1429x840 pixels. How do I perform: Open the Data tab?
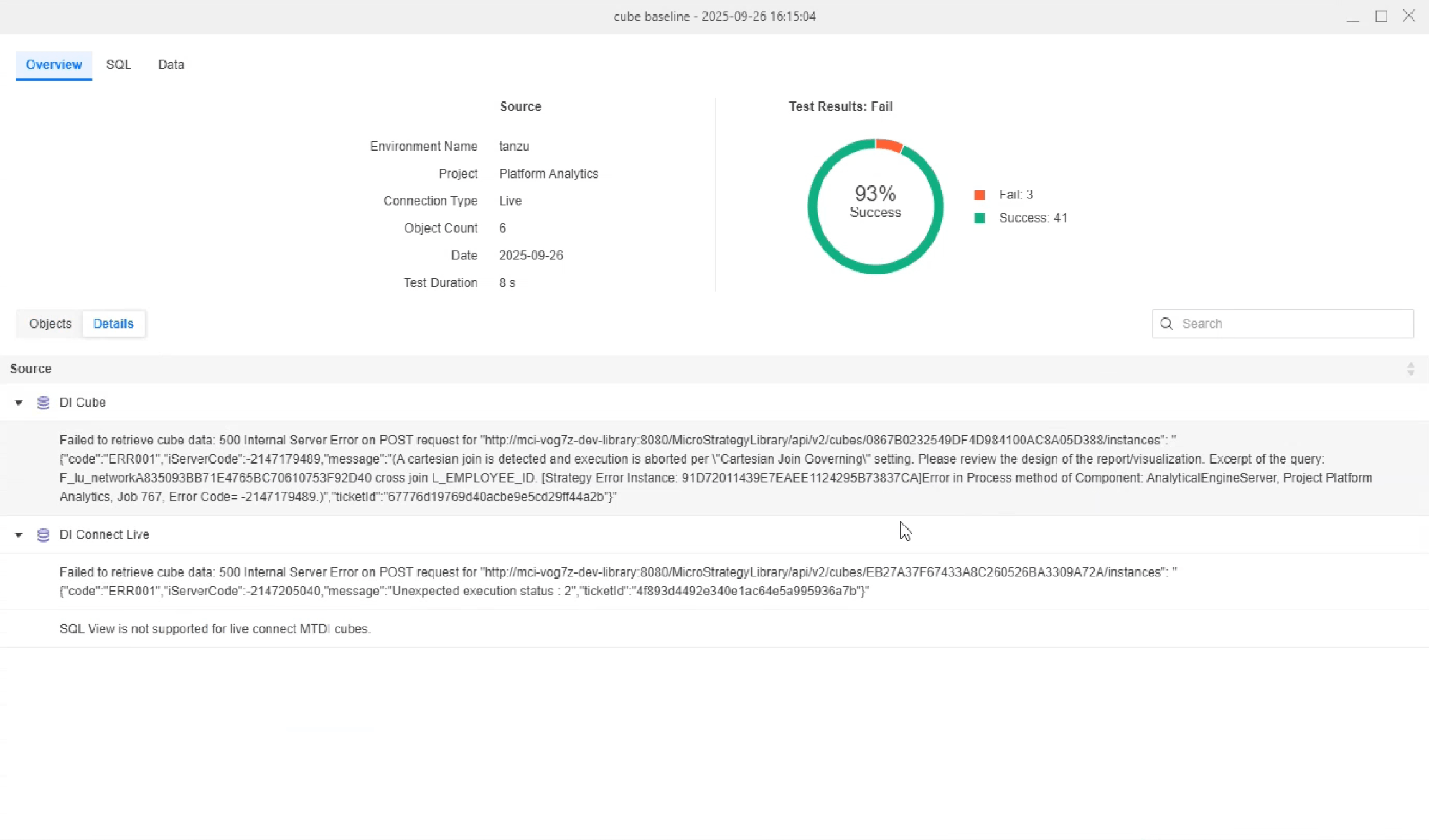171,65
